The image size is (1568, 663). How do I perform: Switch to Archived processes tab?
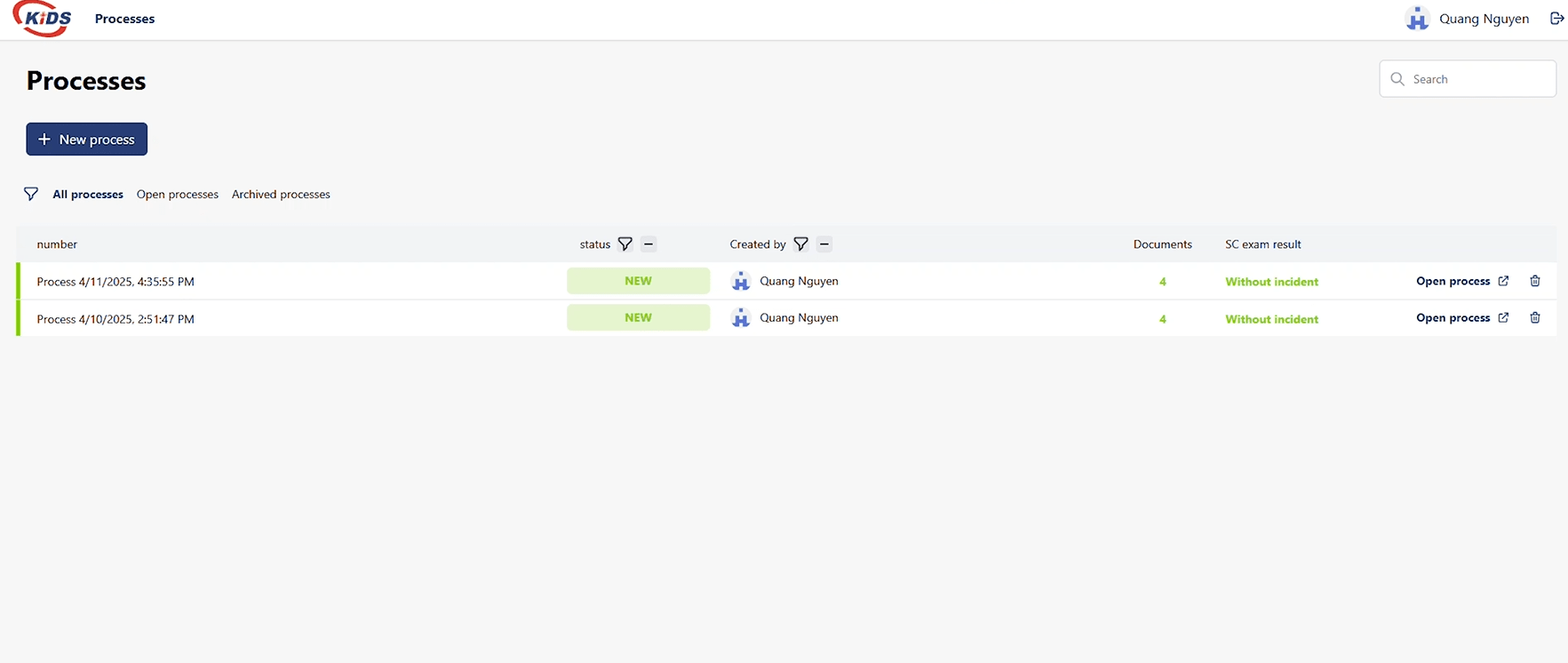281,195
